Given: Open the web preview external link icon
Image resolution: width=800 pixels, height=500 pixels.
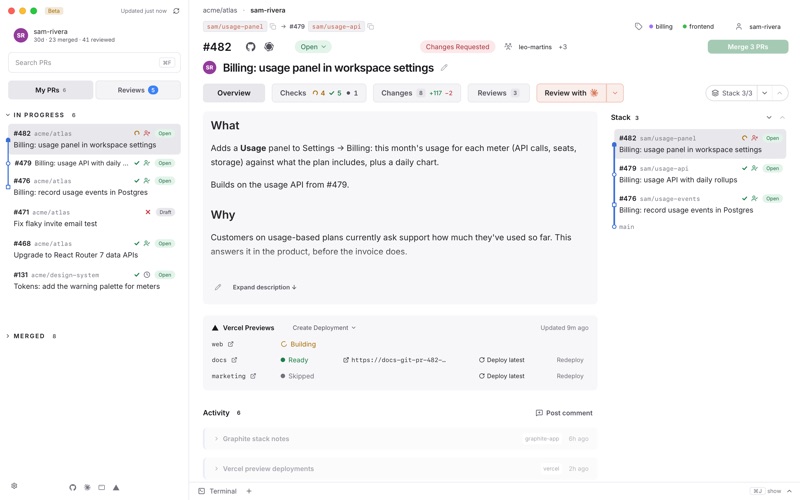Looking at the screenshot, I should (x=231, y=344).
